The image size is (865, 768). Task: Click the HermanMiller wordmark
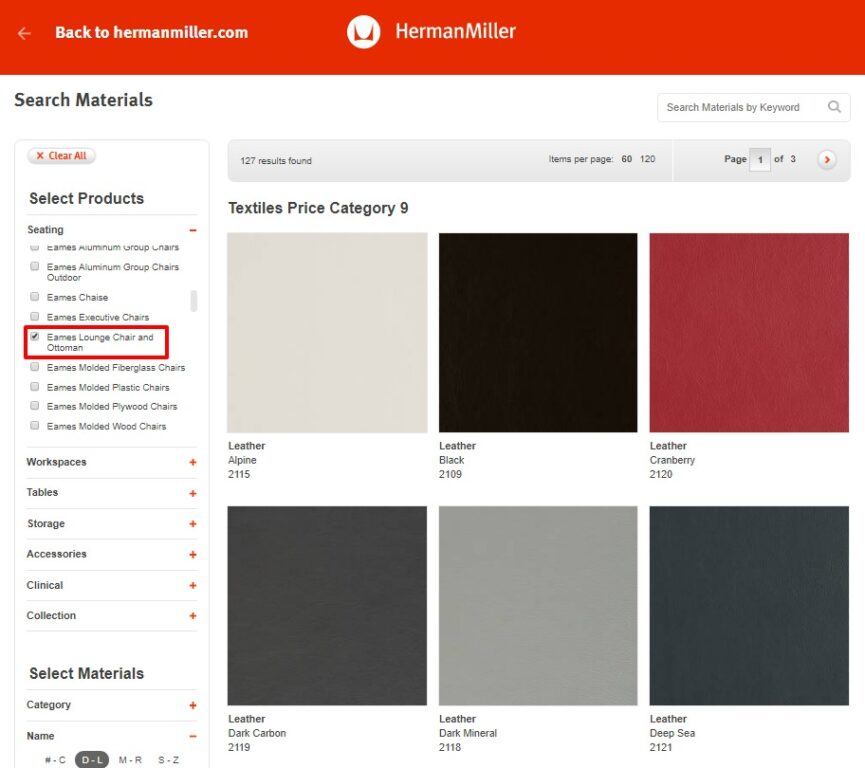click(x=456, y=31)
